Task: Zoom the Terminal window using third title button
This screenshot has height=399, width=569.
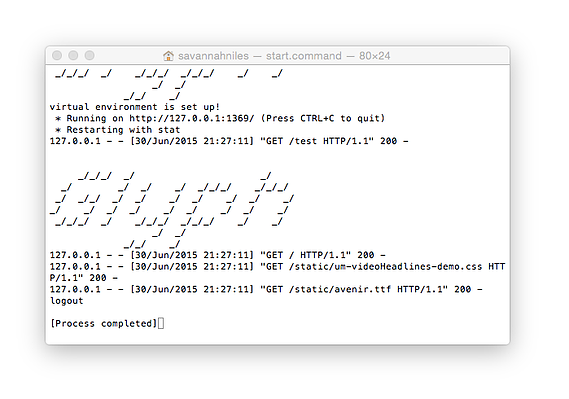Action: tap(90, 55)
